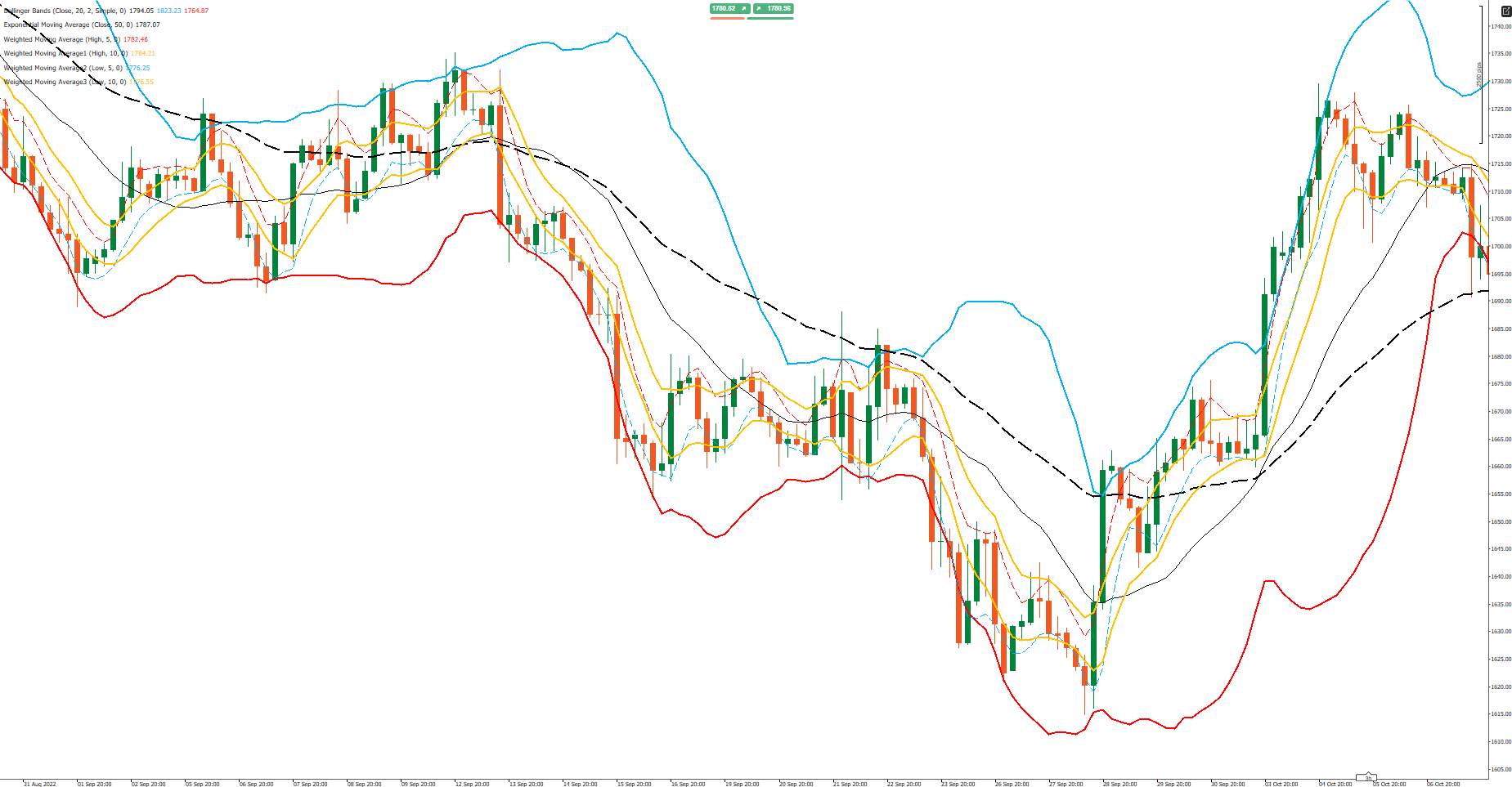Viewport: 1512px width, 787px height.
Task: Click the 12 Sep 20:00 time axis label
Action: tap(472, 784)
